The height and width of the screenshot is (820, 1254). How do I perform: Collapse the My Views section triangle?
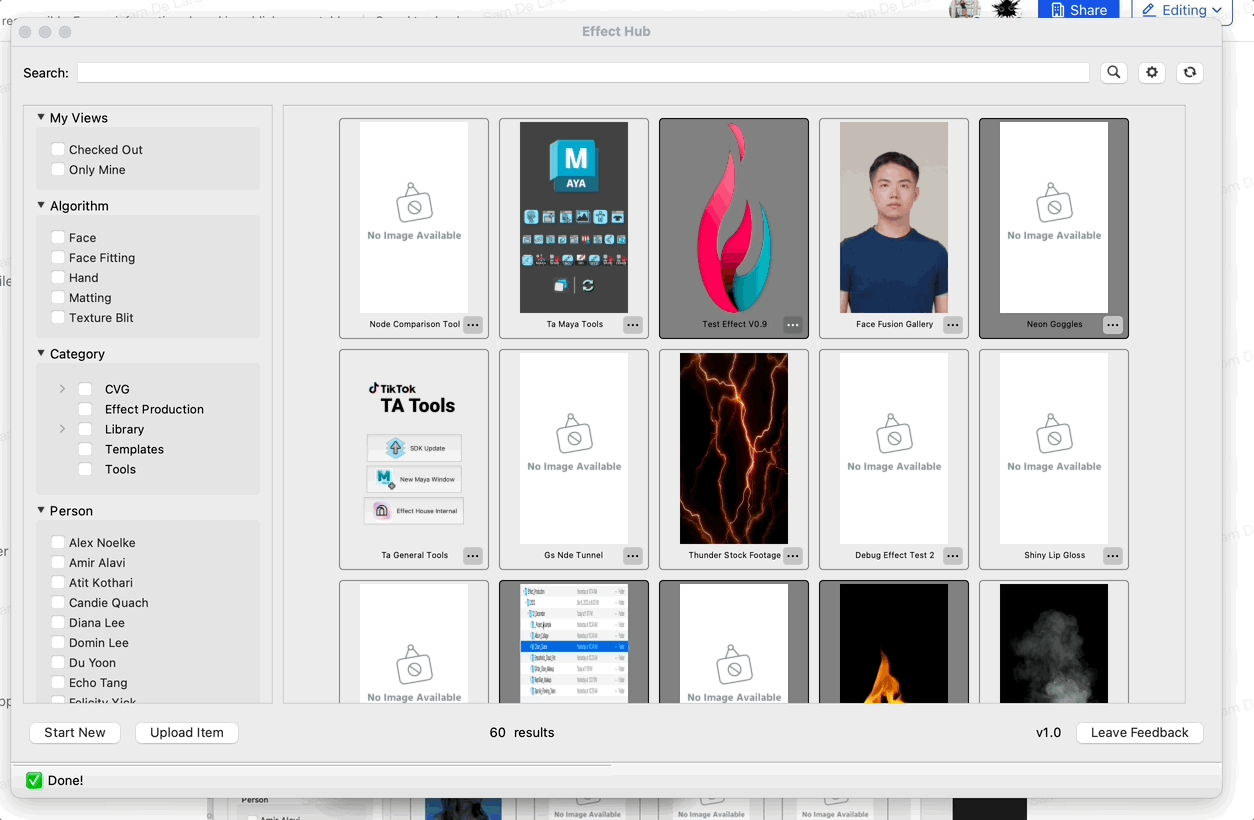(41, 118)
